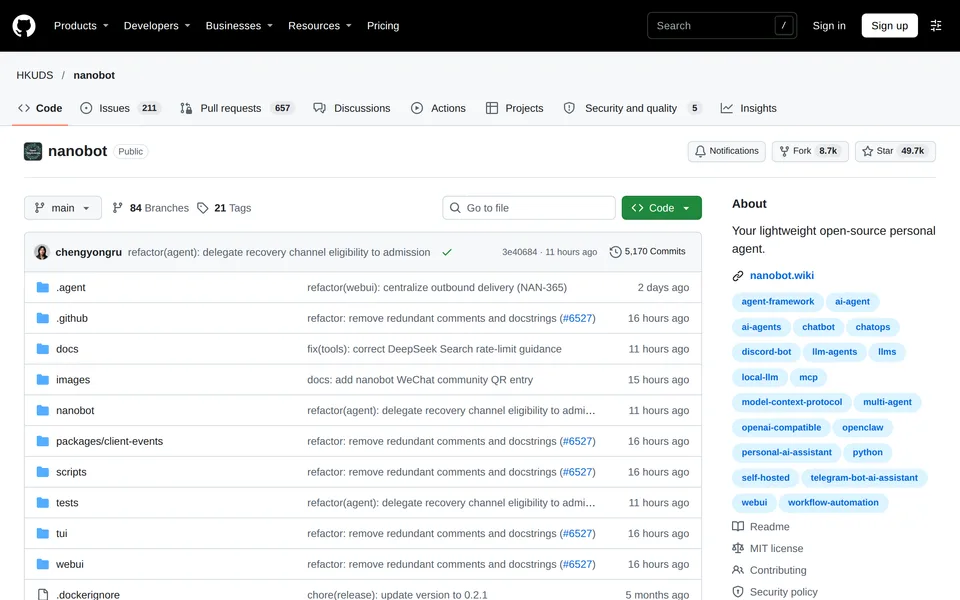The image size is (960, 600).
Task: Expand the Developers menu
Action: (x=157, y=26)
